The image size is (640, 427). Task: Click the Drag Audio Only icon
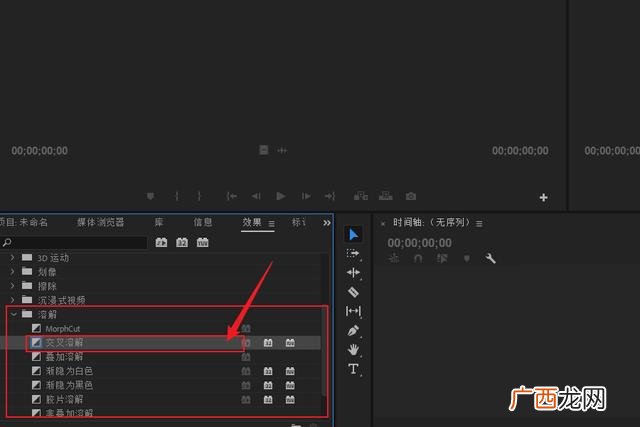282,151
